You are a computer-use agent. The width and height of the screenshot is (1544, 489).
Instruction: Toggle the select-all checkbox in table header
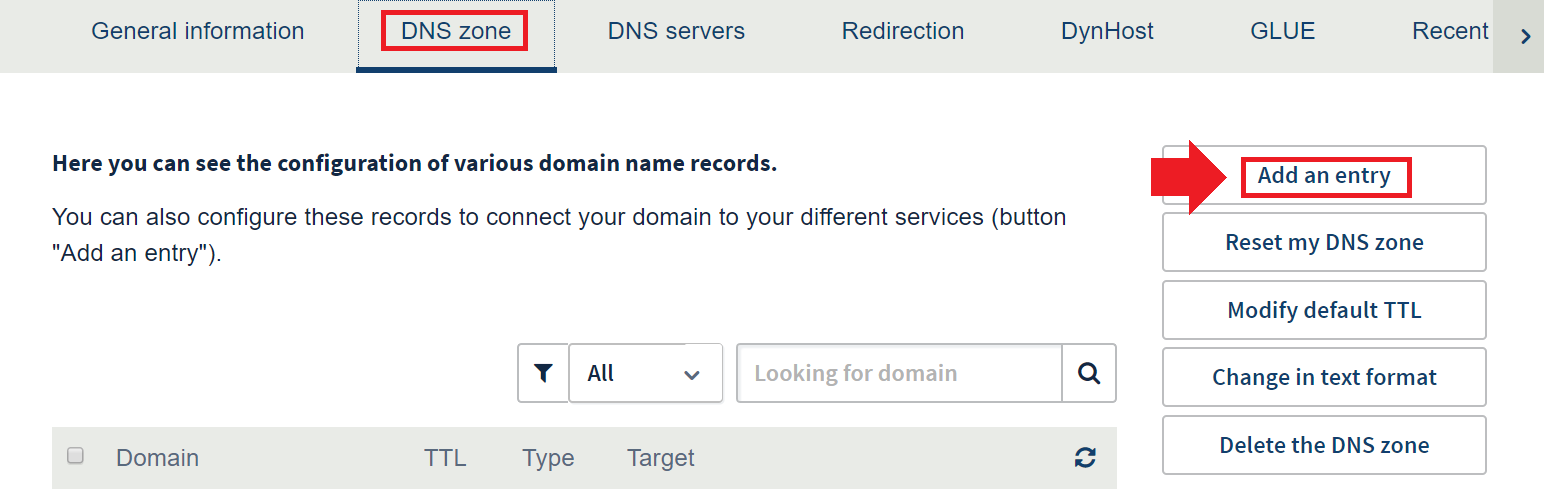point(75,456)
